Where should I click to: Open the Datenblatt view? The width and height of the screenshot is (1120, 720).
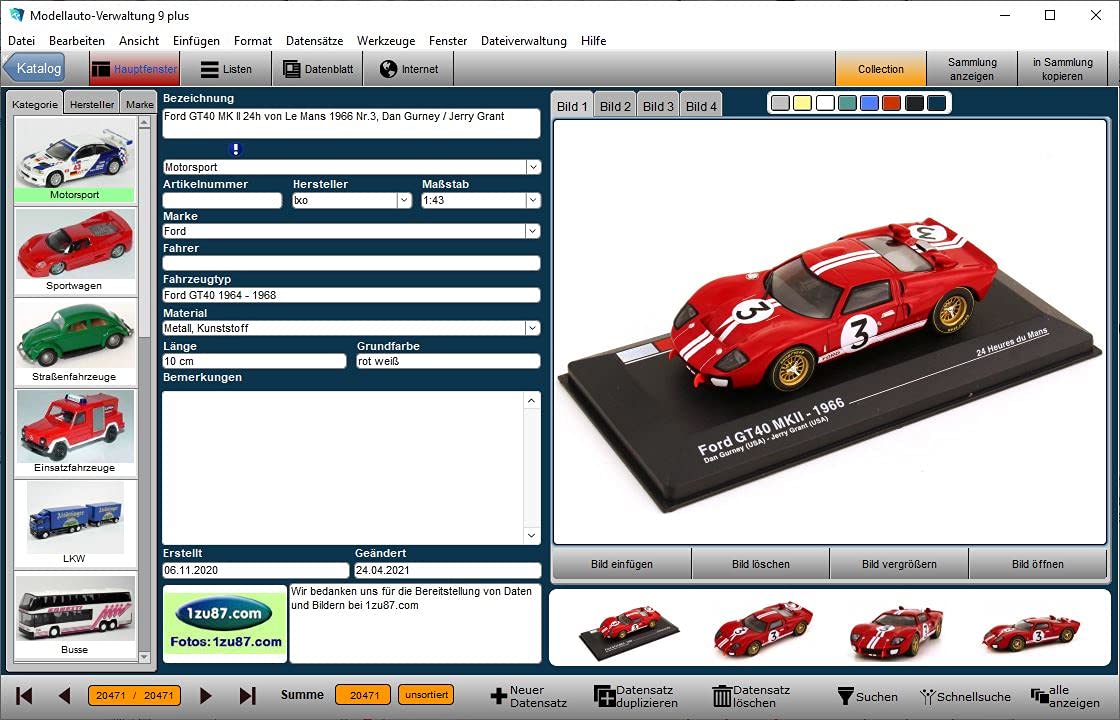tap(318, 69)
